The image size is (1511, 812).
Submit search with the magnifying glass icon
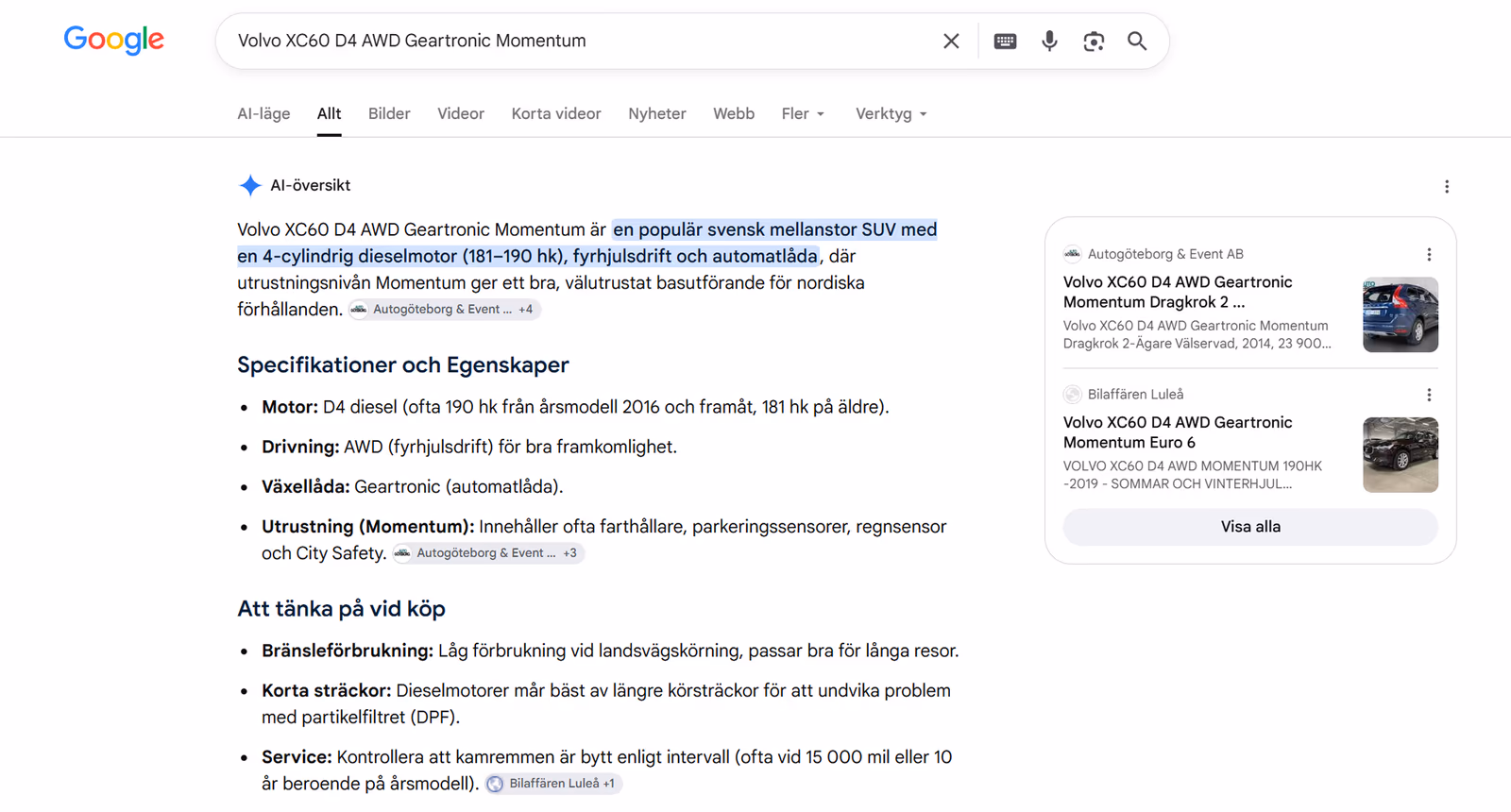[1137, 41]
